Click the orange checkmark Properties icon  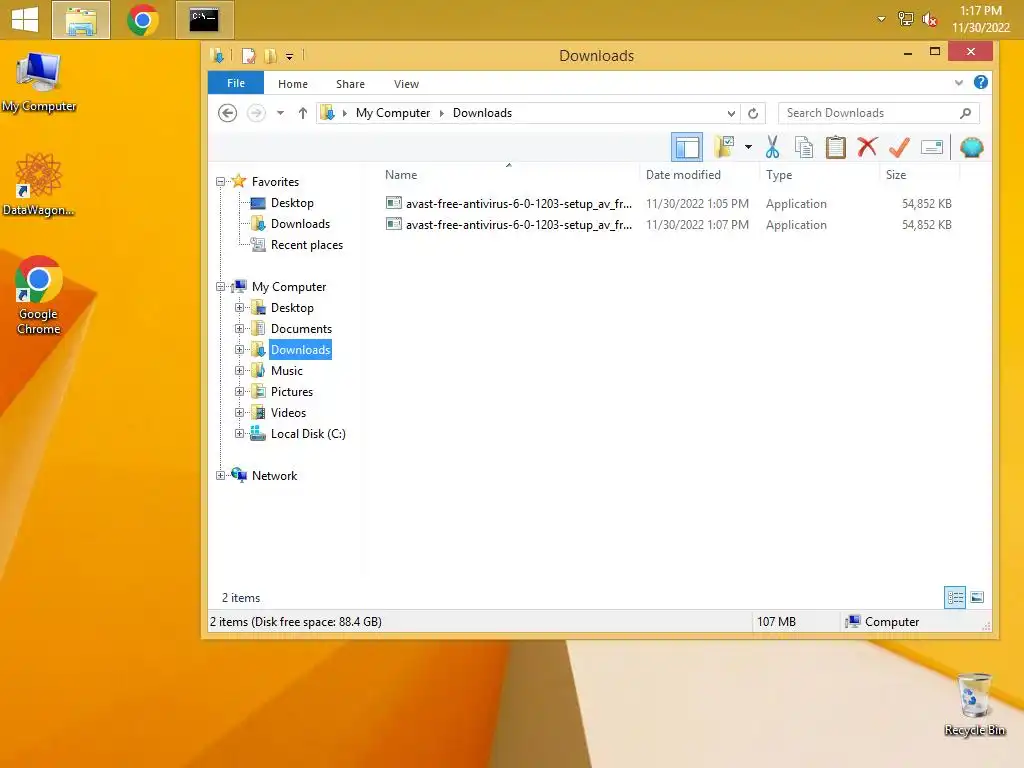point(899,147)
